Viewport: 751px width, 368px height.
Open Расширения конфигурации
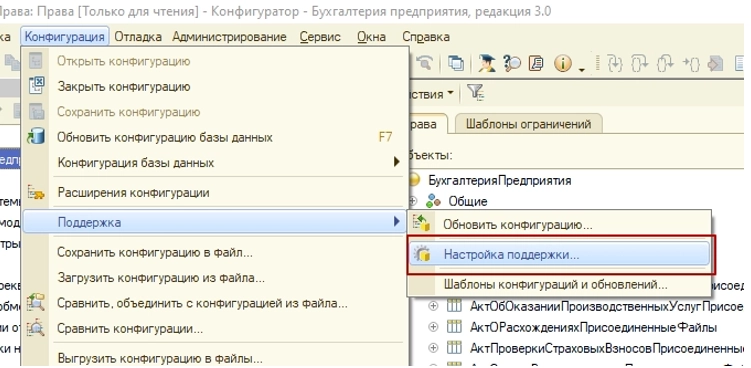point(215,193)
